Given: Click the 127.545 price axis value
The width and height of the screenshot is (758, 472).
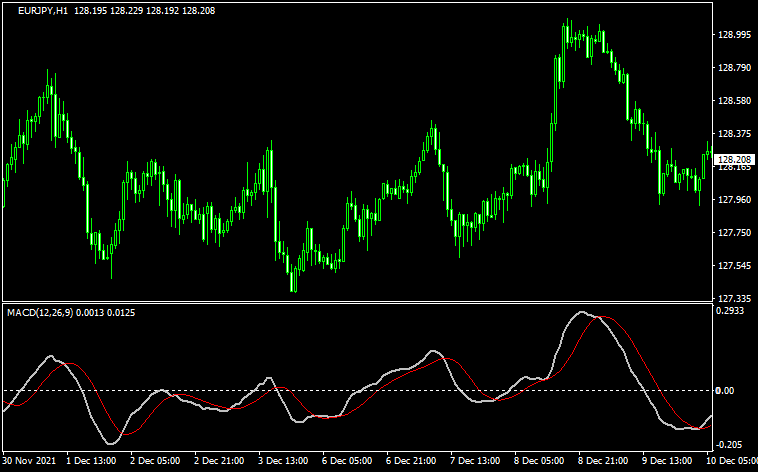Looking at the screenshot, I should (x=735, y=266).
